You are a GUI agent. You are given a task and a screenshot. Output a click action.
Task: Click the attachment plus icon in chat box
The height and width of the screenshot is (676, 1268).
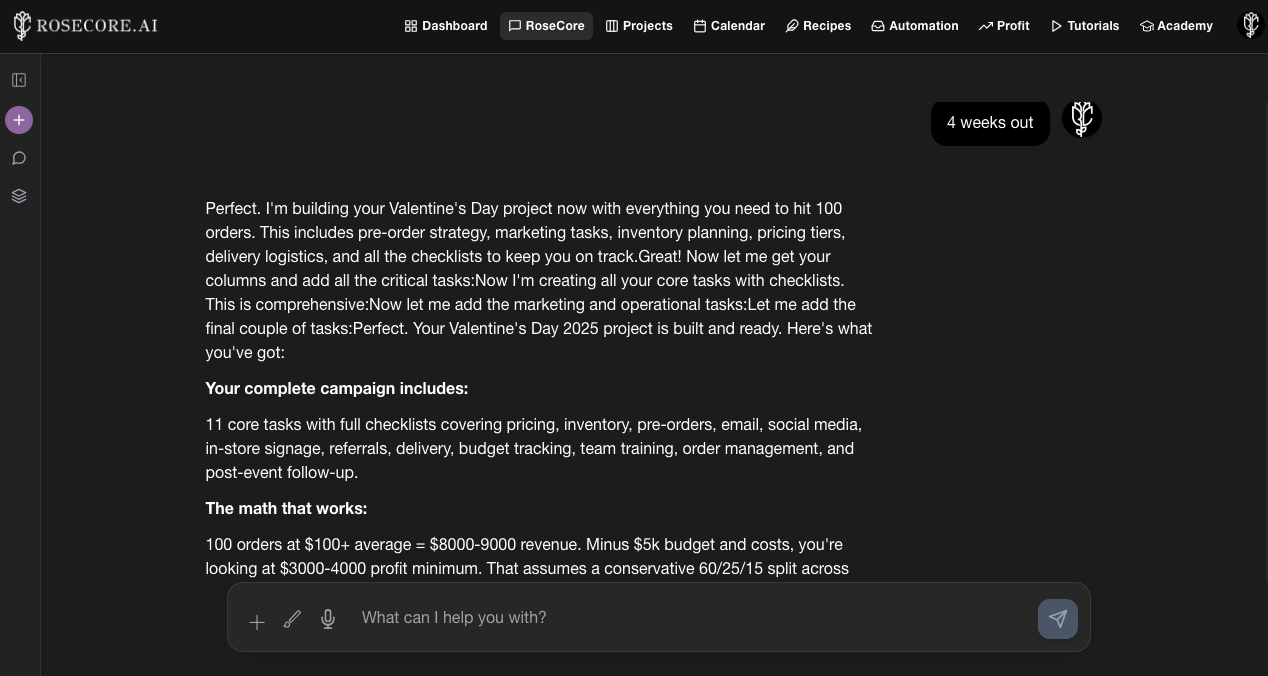tap(257, 622)
